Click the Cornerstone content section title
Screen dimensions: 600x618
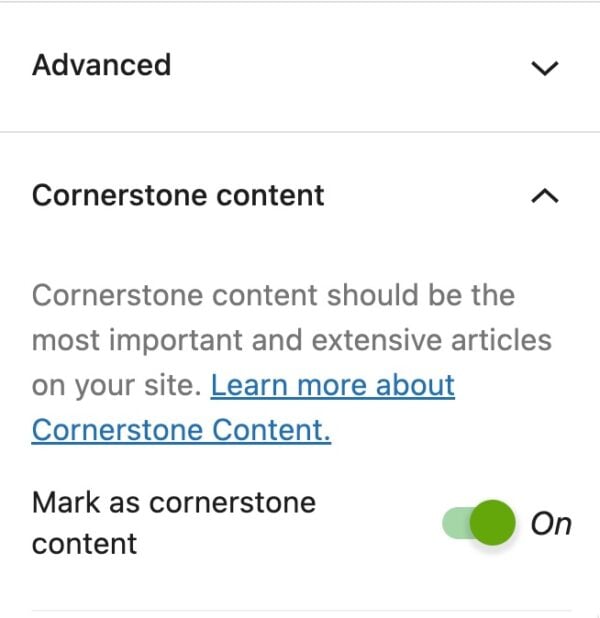(x=178, y=195)
